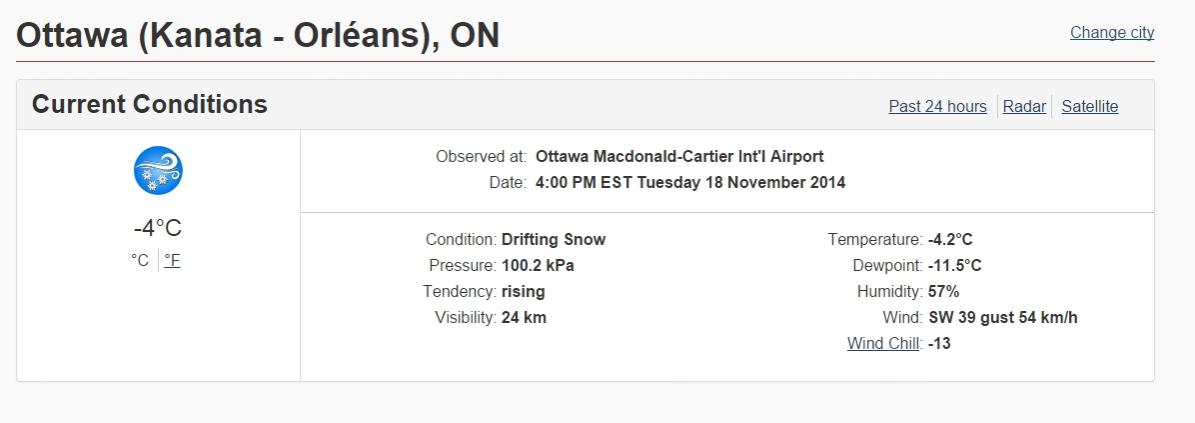1195x423 pixels.
Task: Click the SW 39 gust 54 km/h wind value
Action: pos(1002,318)
